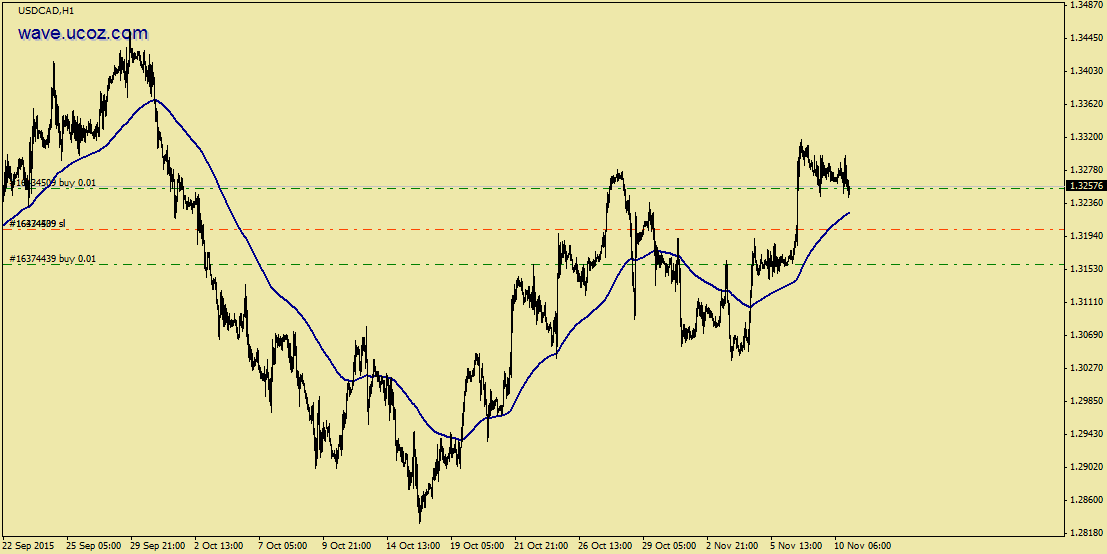Click the 19 Oct 05:00 time label

coord(479,546)
